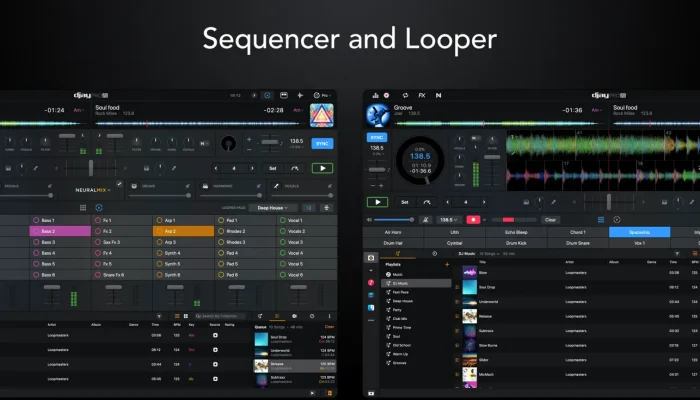Toggle the Bass 2 loop pad
Viewport: 700px width, 400px height.
point(61,231)
